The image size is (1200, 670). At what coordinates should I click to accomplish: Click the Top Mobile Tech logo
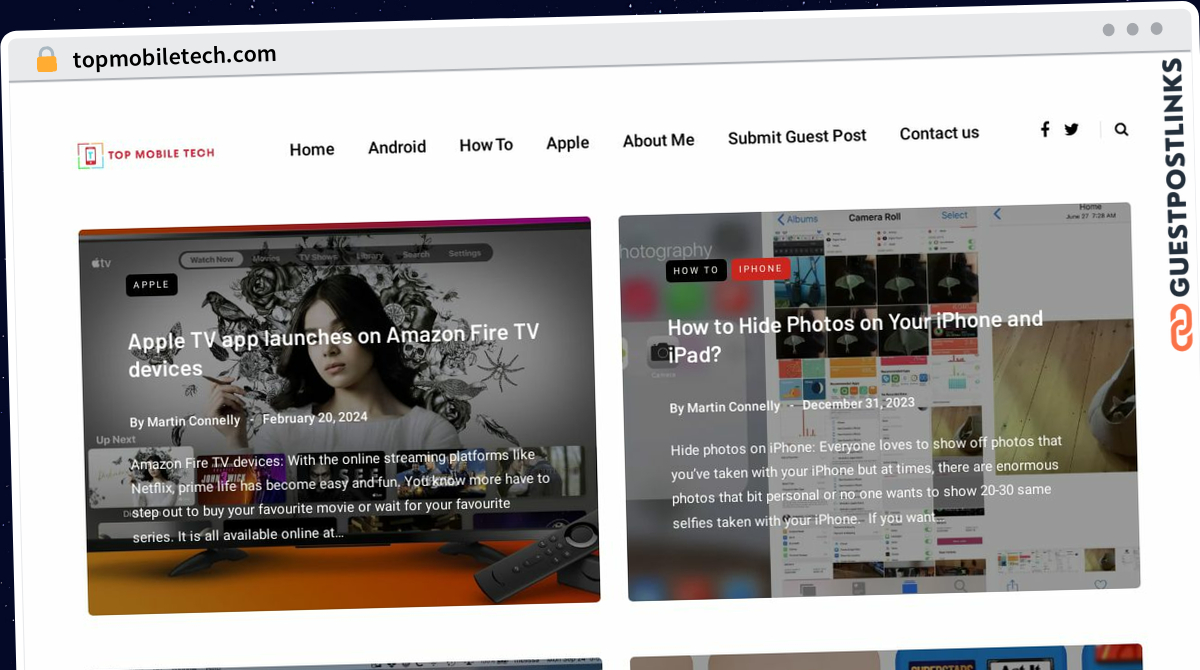click(x=146, y=154)
